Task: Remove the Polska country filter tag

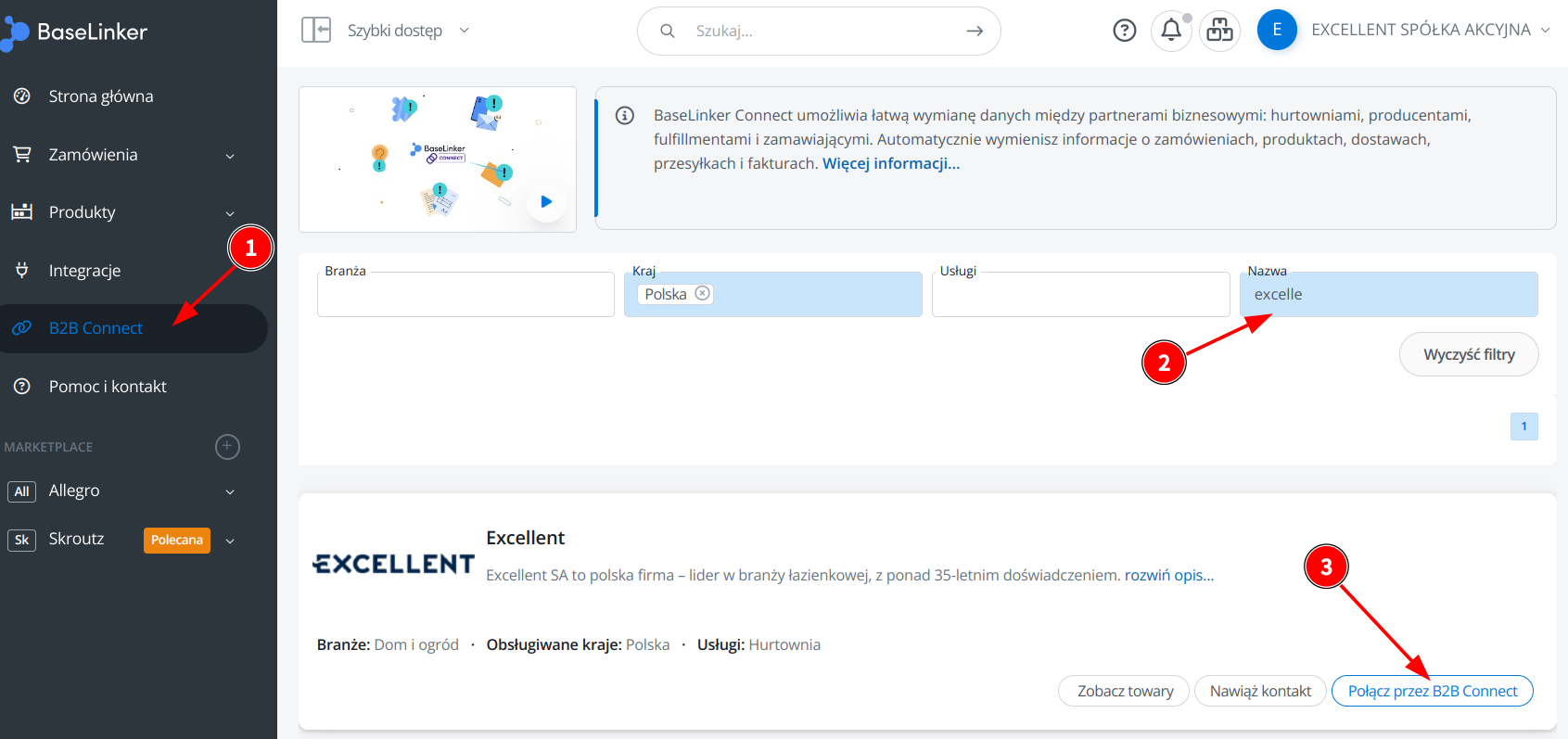Action: coord(703,294)
